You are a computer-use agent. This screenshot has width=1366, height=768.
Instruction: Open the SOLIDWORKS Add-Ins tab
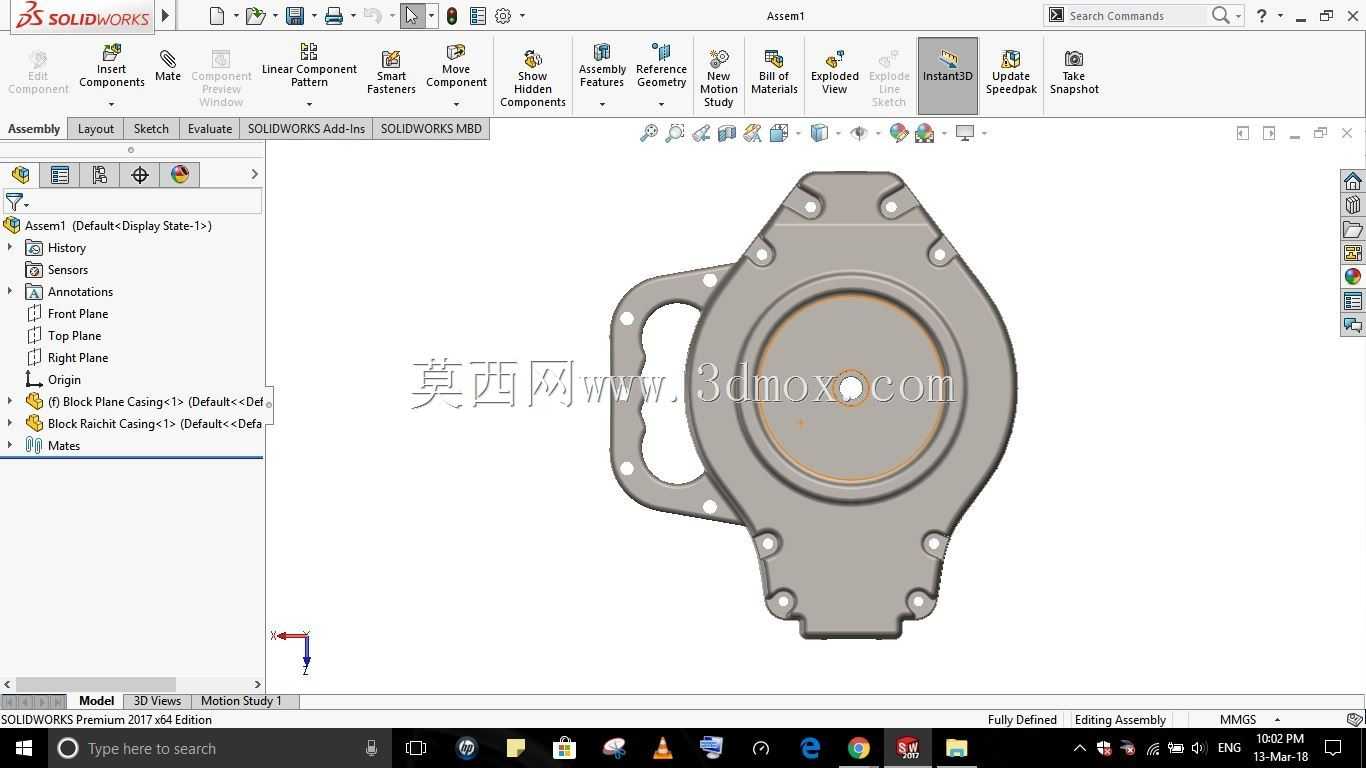[306, 129]
